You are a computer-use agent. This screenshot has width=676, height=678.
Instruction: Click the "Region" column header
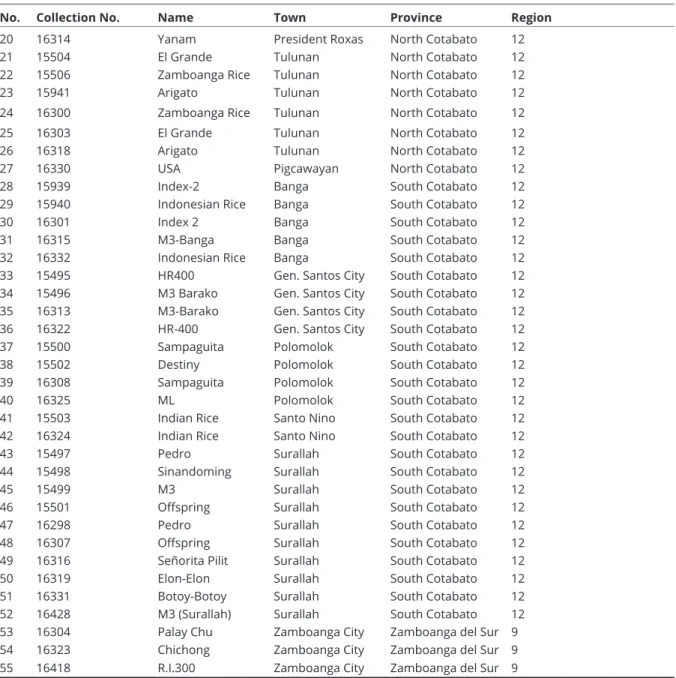[531, 18]
